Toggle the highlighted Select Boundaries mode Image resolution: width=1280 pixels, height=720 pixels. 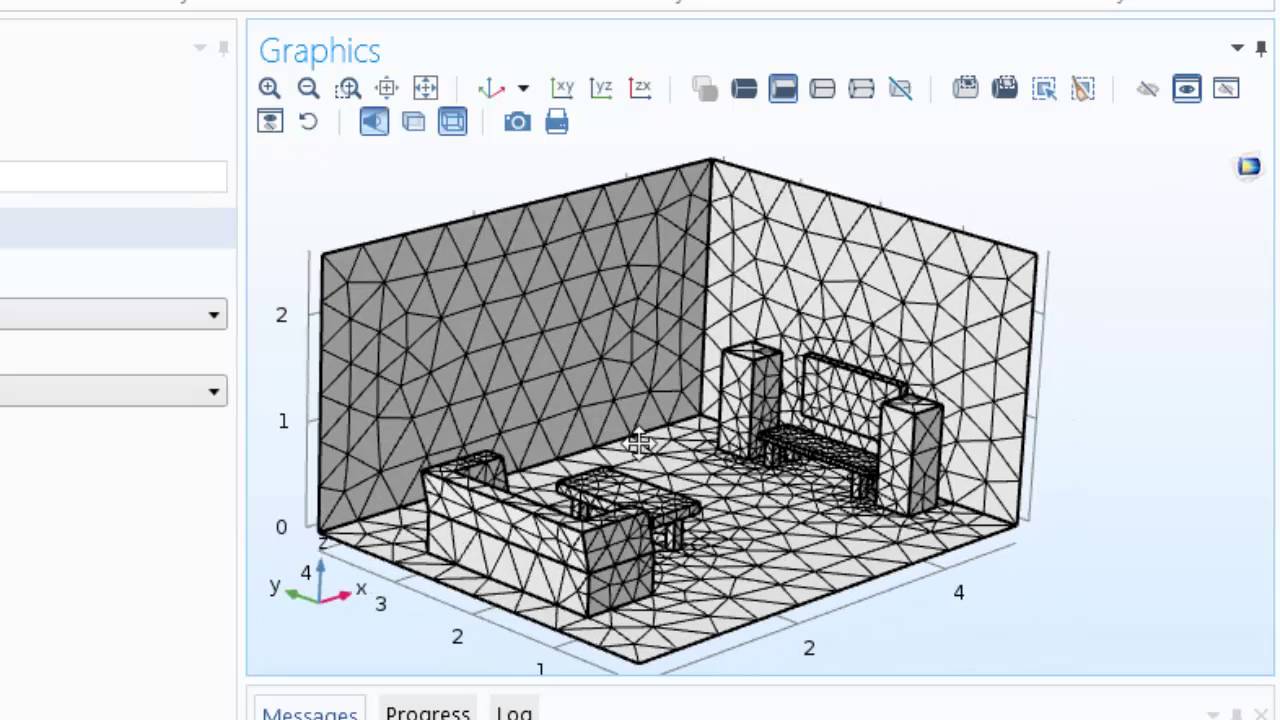point(783,88)
